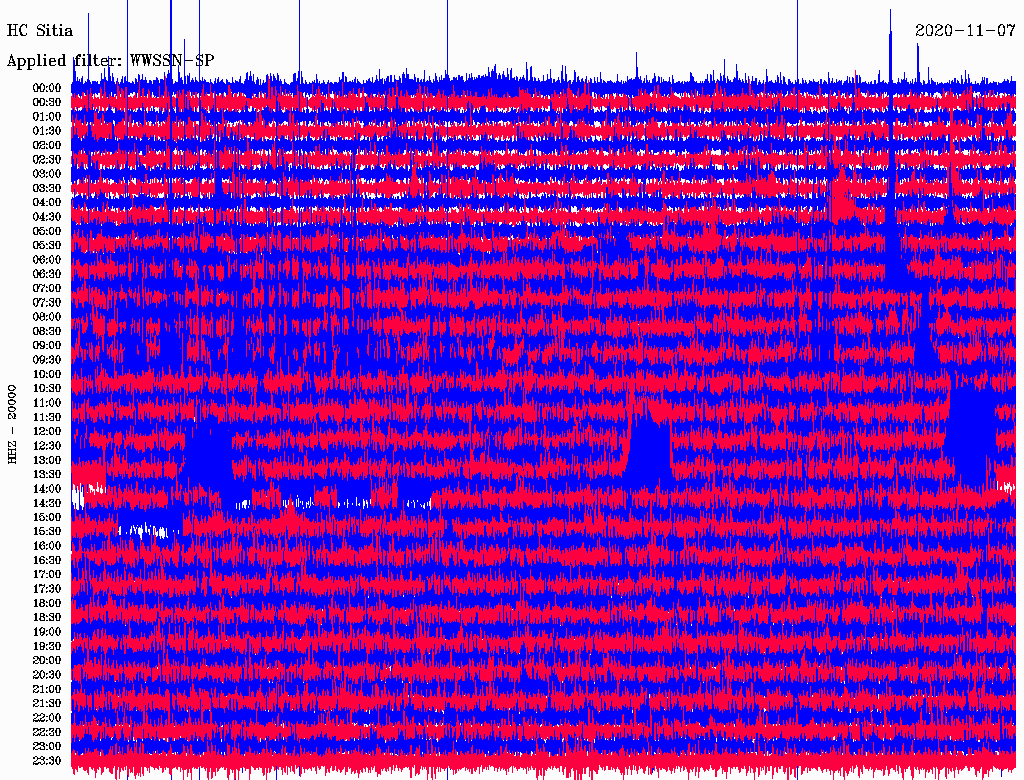The width and height of the screenshot is (1024, 780).
Task: Select the 17:30 time label
Action: 47,589
